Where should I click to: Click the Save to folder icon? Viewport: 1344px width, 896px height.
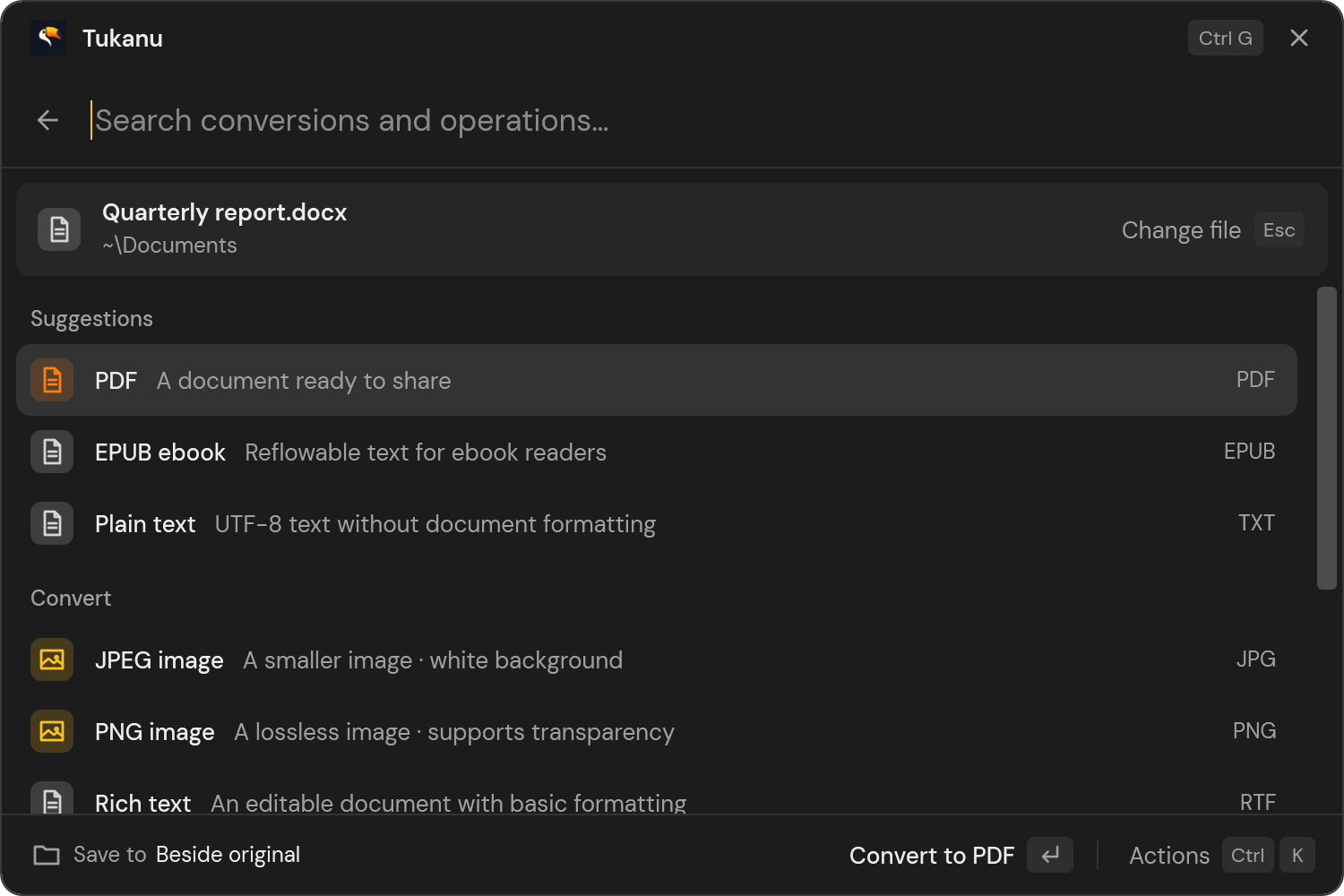tap(47, 855)
